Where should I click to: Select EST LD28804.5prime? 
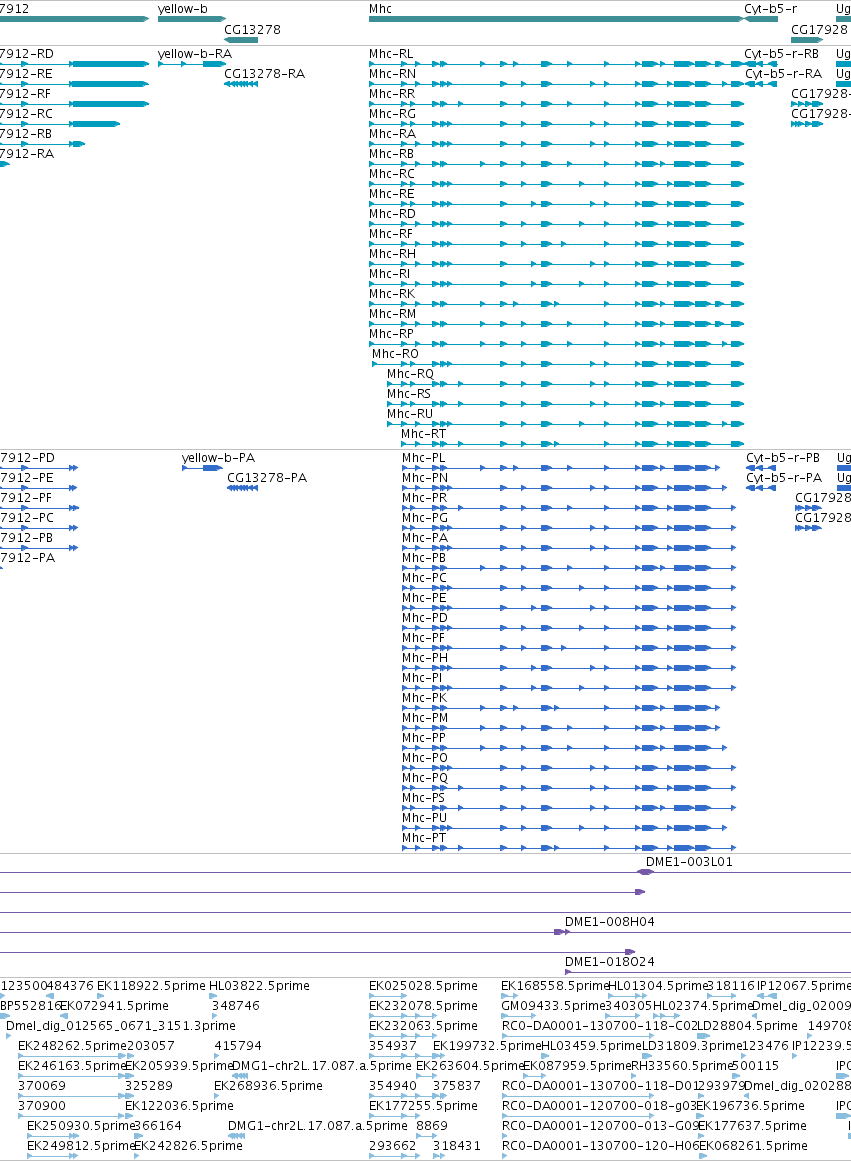(747, 1026)
